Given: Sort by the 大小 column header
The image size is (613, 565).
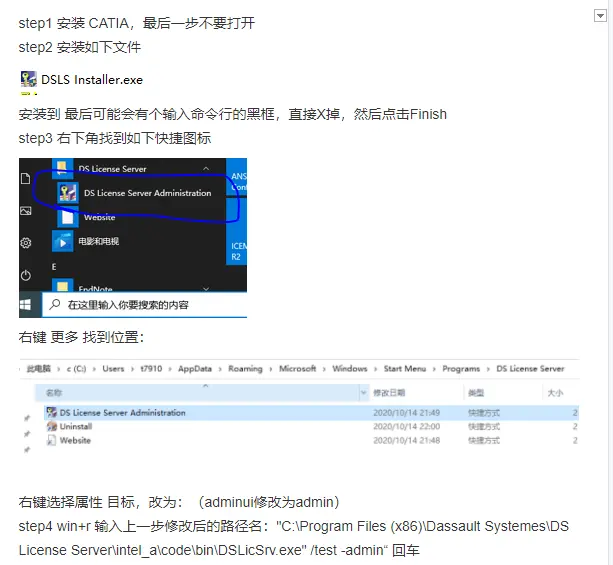Looking at the screenshot, I should point(555,393).
